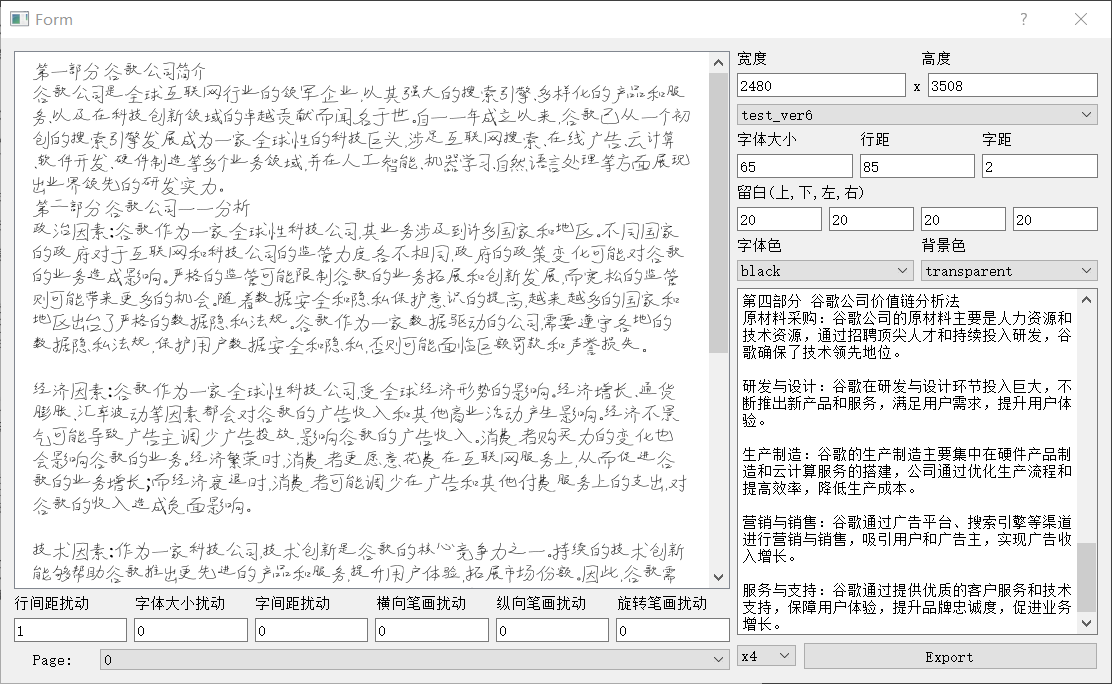Screen dimensions: 1112x684
Task: Click the 宽度 width field showing 2480
Action: [820, 85]
